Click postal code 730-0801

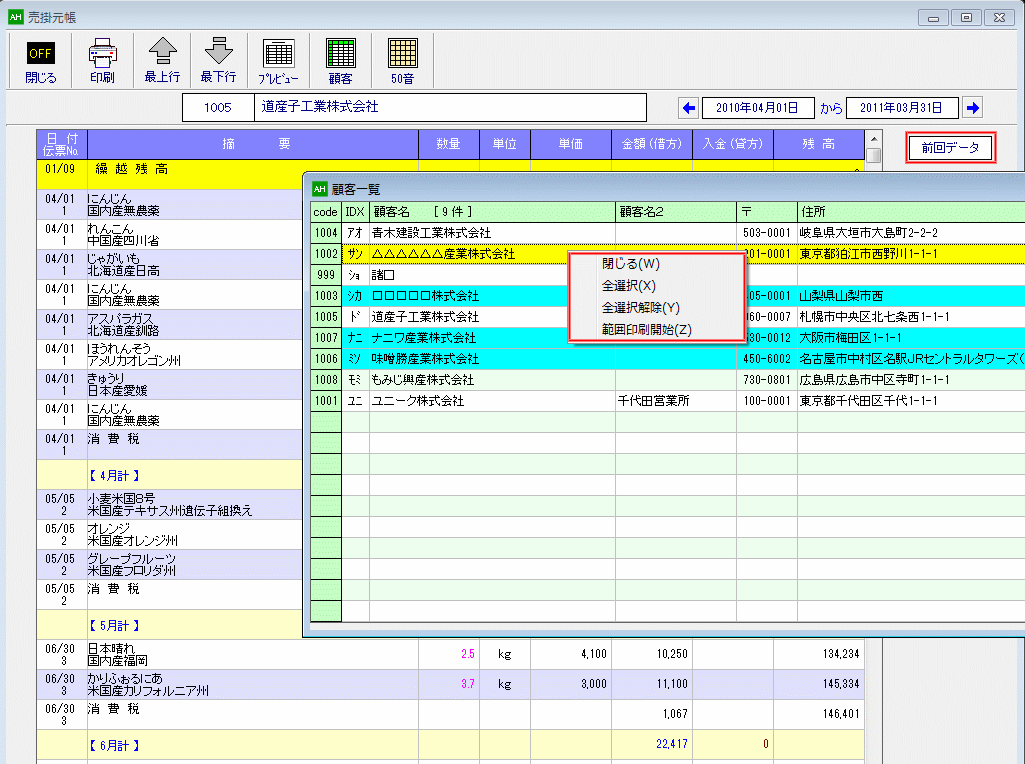tap(767, 380)
